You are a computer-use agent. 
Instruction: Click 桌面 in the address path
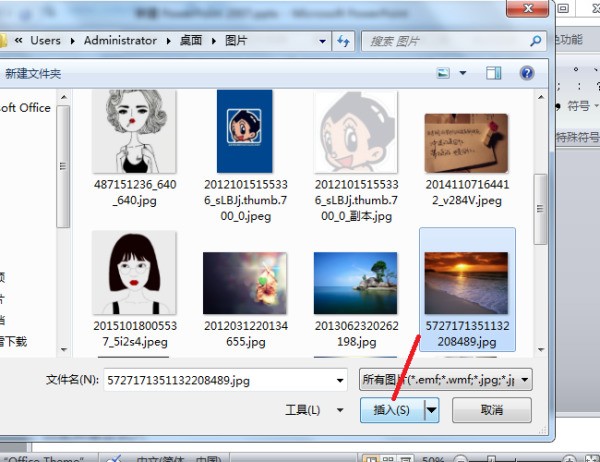point(191,41)
